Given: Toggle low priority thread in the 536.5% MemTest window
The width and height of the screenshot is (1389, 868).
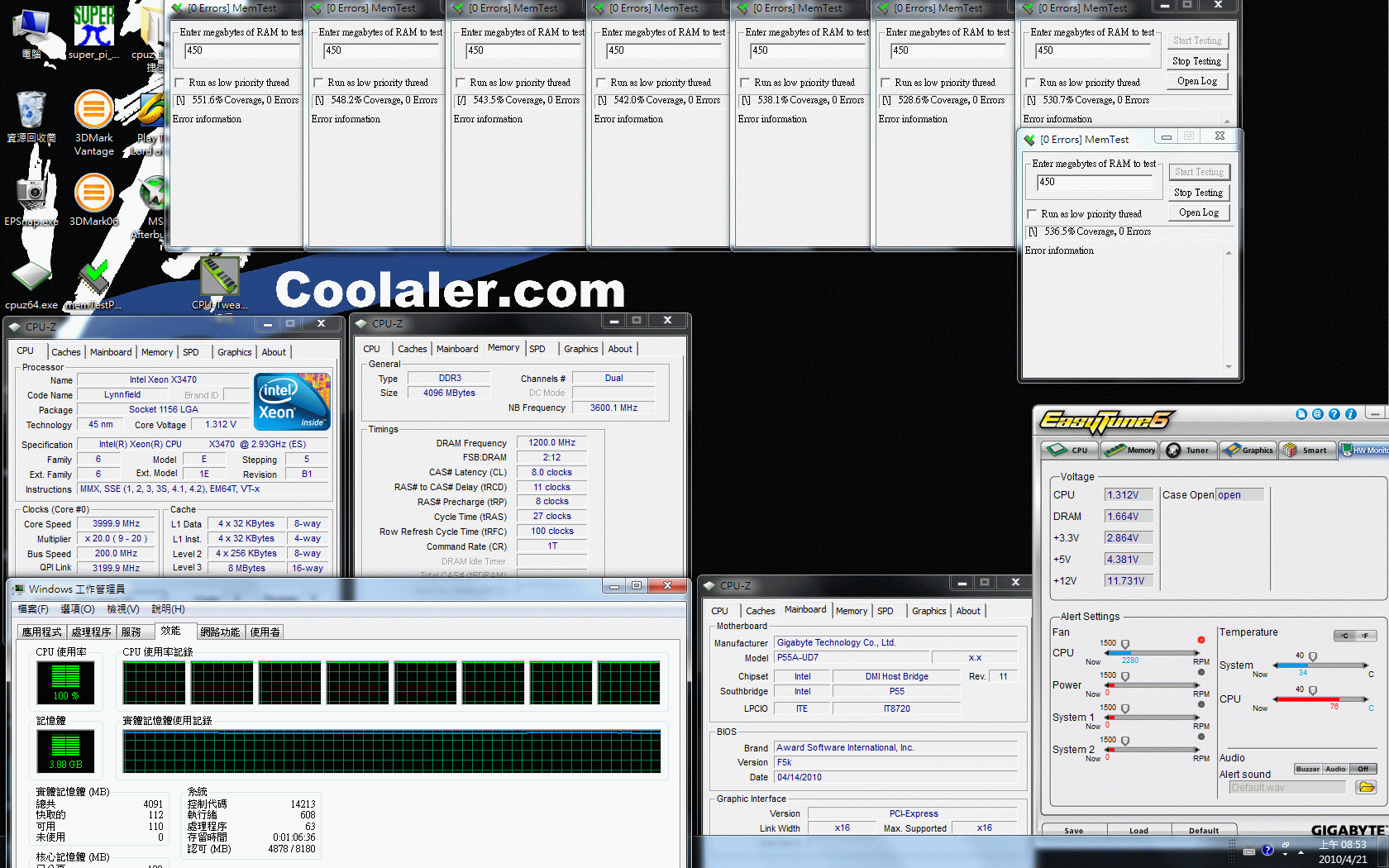Looking at the screenshot, I should pyautogui.click(x=1032, y=214).
